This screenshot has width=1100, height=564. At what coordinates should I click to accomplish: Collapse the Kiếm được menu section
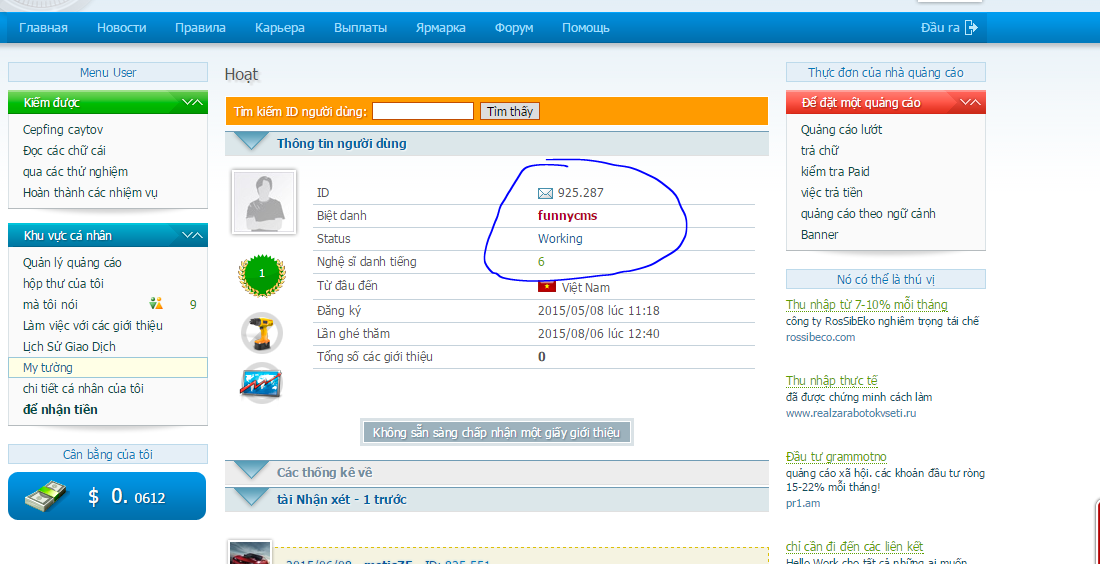pos(192,102)
